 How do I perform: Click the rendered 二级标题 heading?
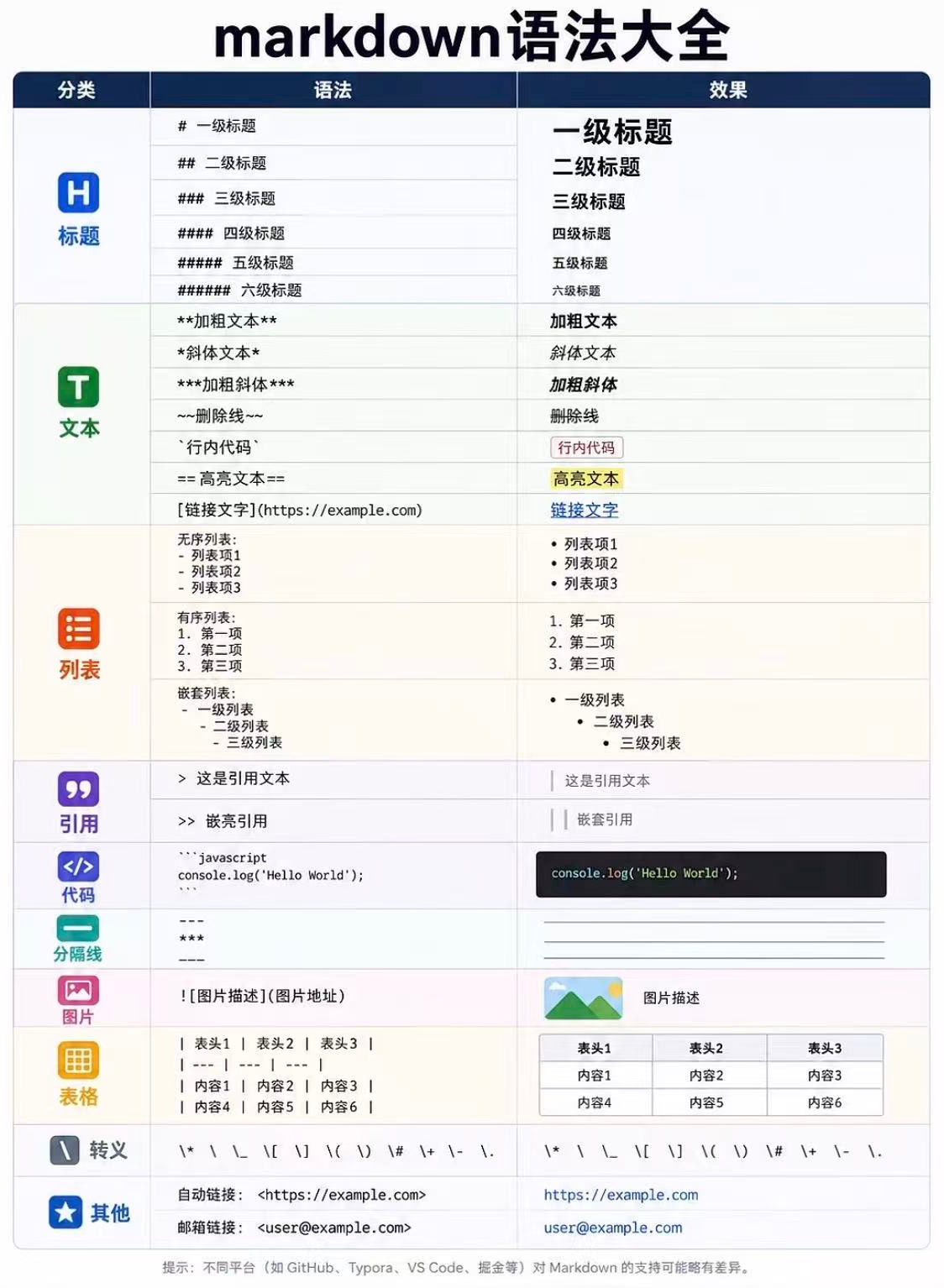[596, 167]
